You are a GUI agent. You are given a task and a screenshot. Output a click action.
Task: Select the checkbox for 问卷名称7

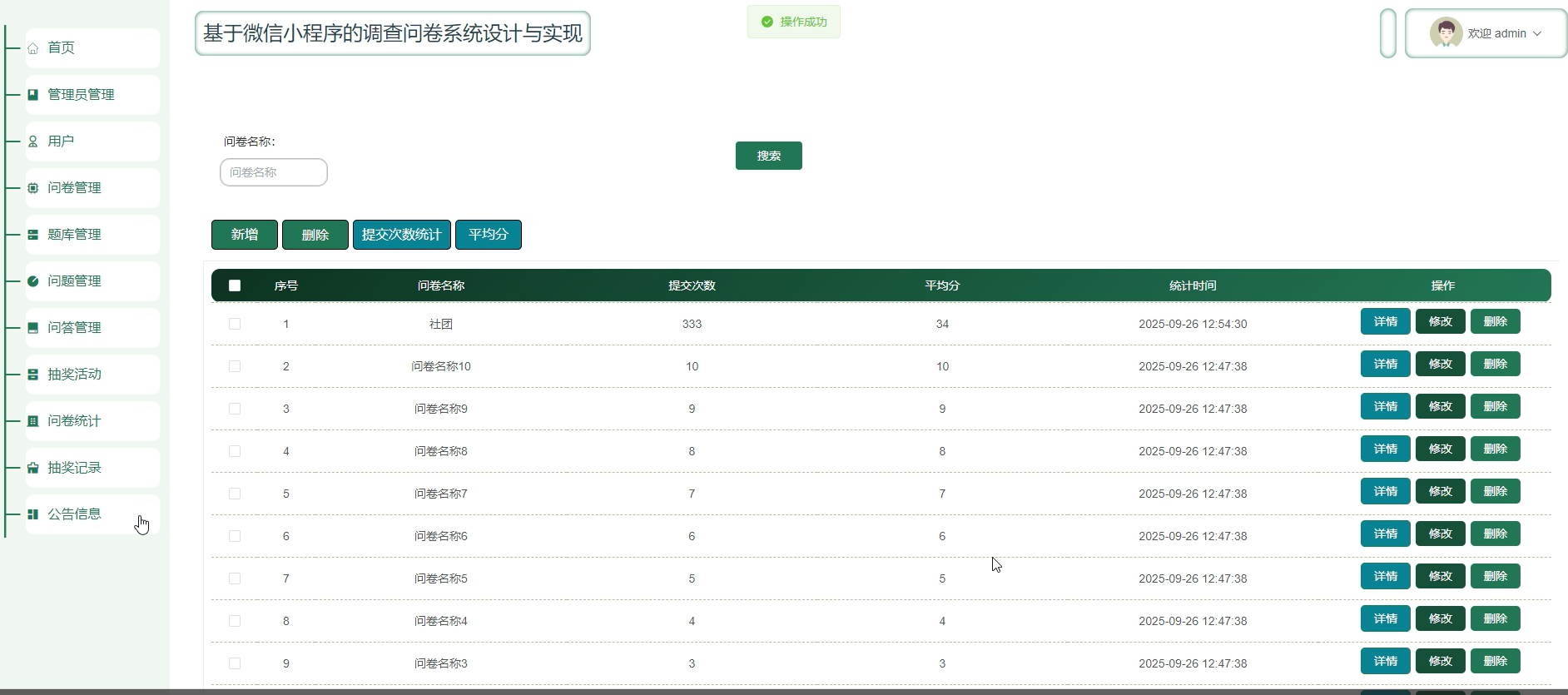click(x=235, y=494)
